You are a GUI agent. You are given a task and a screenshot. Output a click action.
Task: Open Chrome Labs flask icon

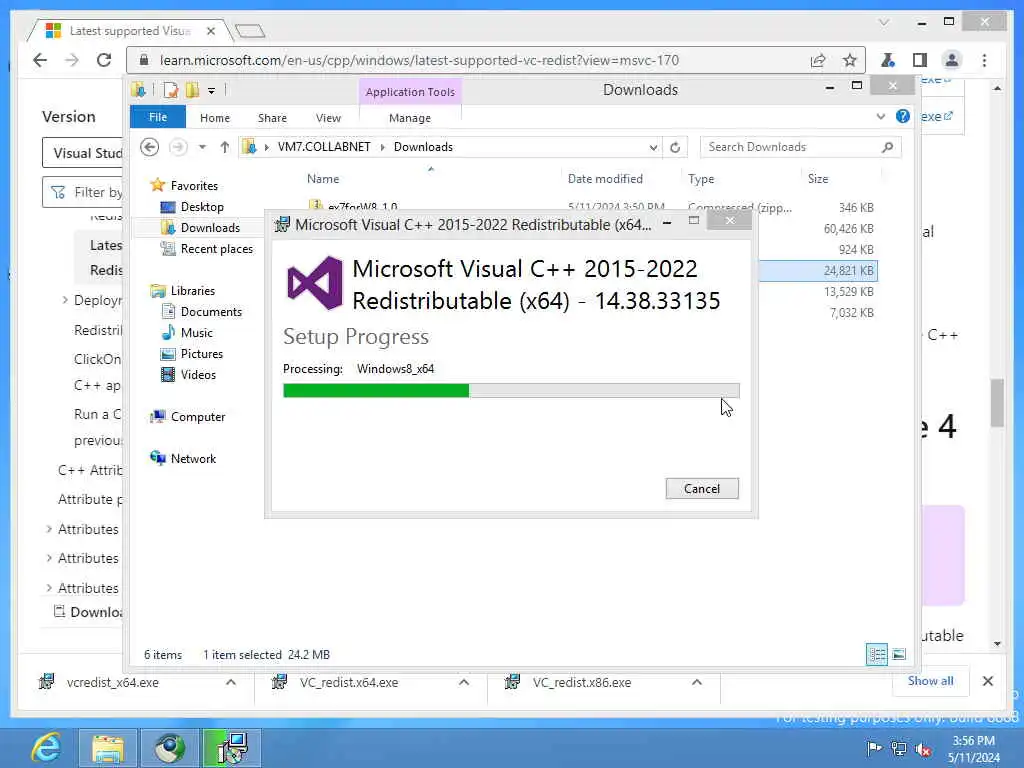tap(888, 60)
